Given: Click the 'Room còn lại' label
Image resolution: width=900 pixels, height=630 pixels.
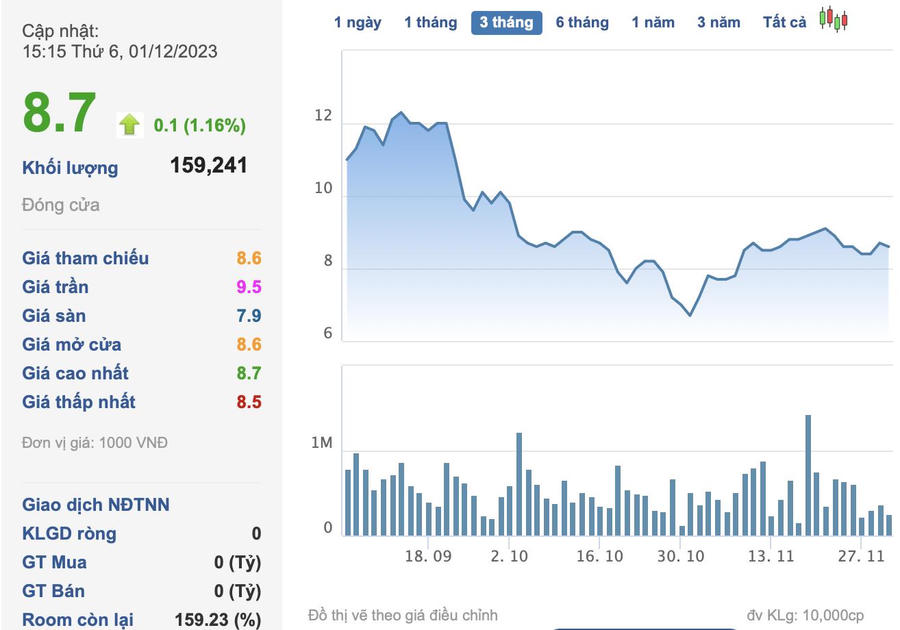Looking at the screenshot, I should (x=78, y=620).
